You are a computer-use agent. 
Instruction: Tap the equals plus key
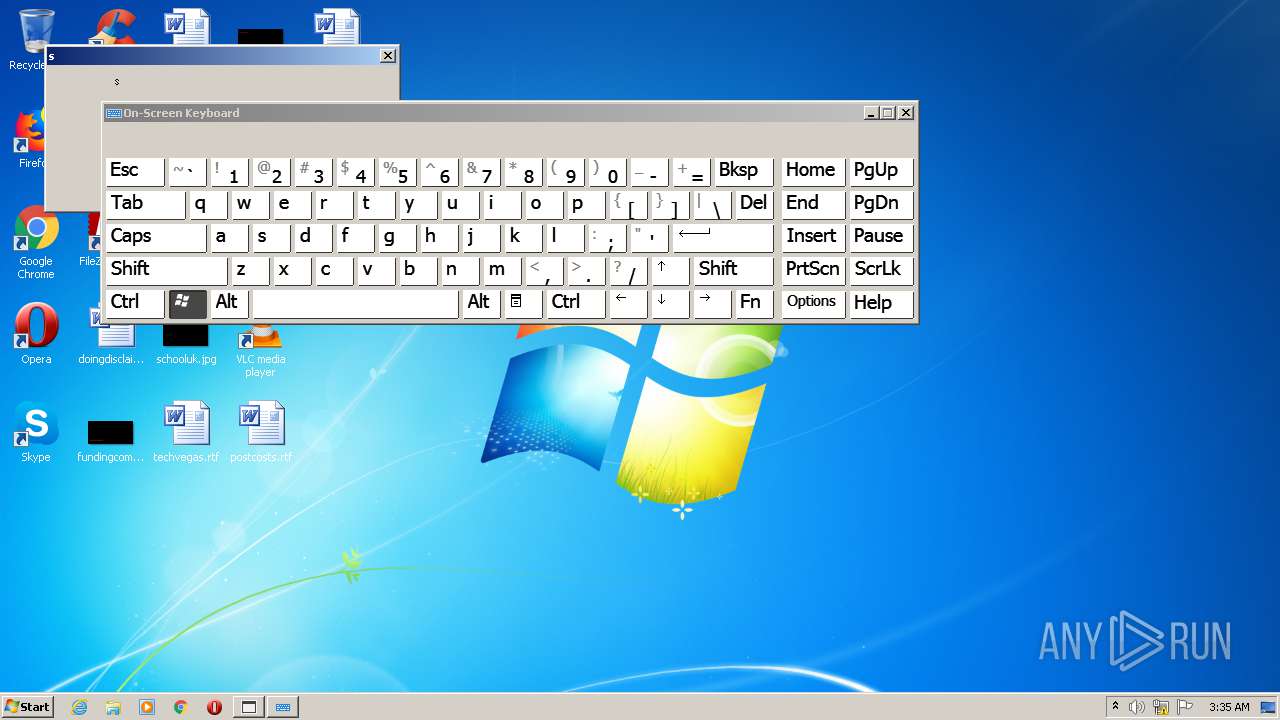pyautogui.click(x=691, y=171)
